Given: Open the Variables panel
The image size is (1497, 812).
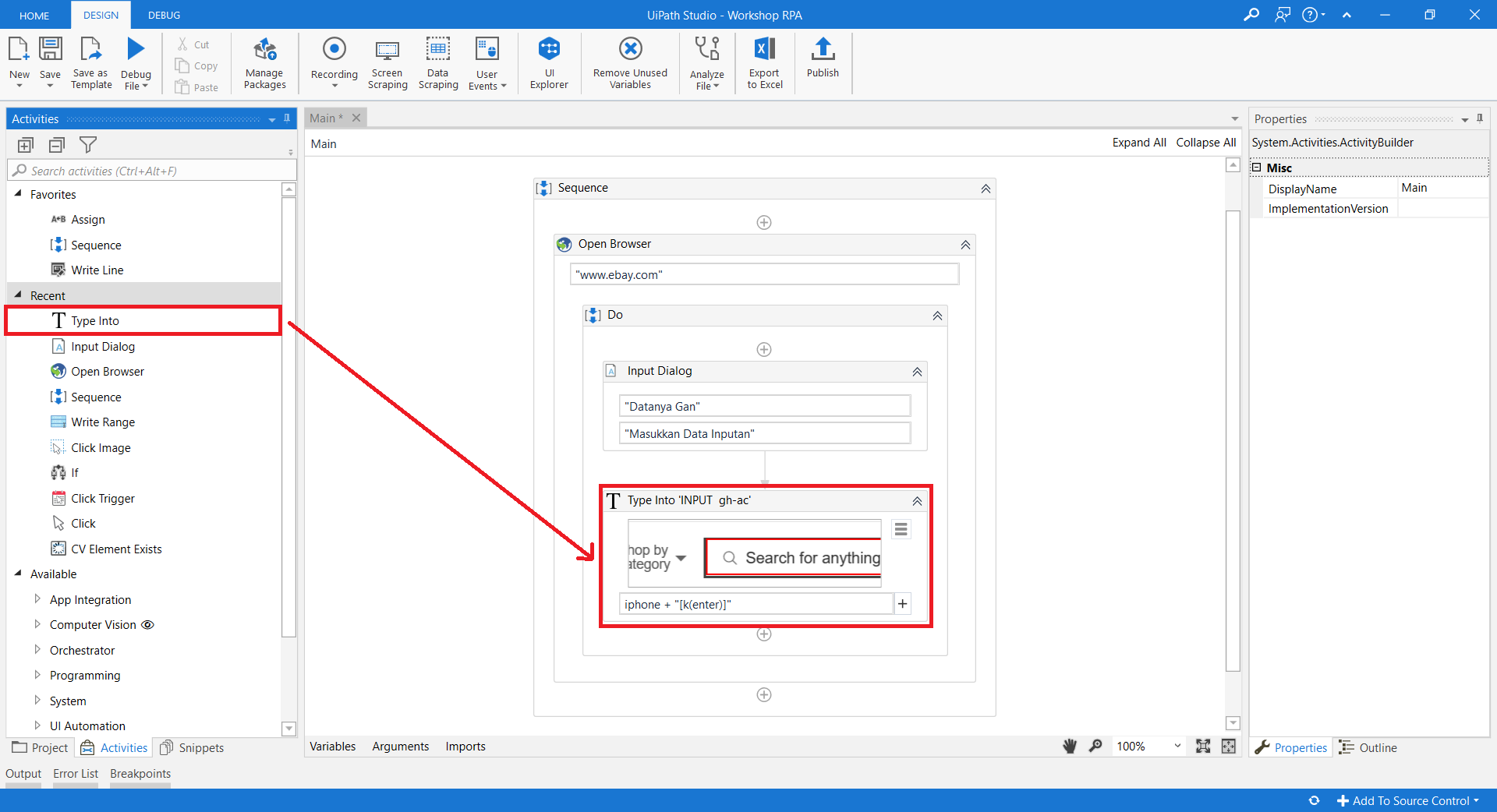Looking at the screenshot, I should 332,747.
